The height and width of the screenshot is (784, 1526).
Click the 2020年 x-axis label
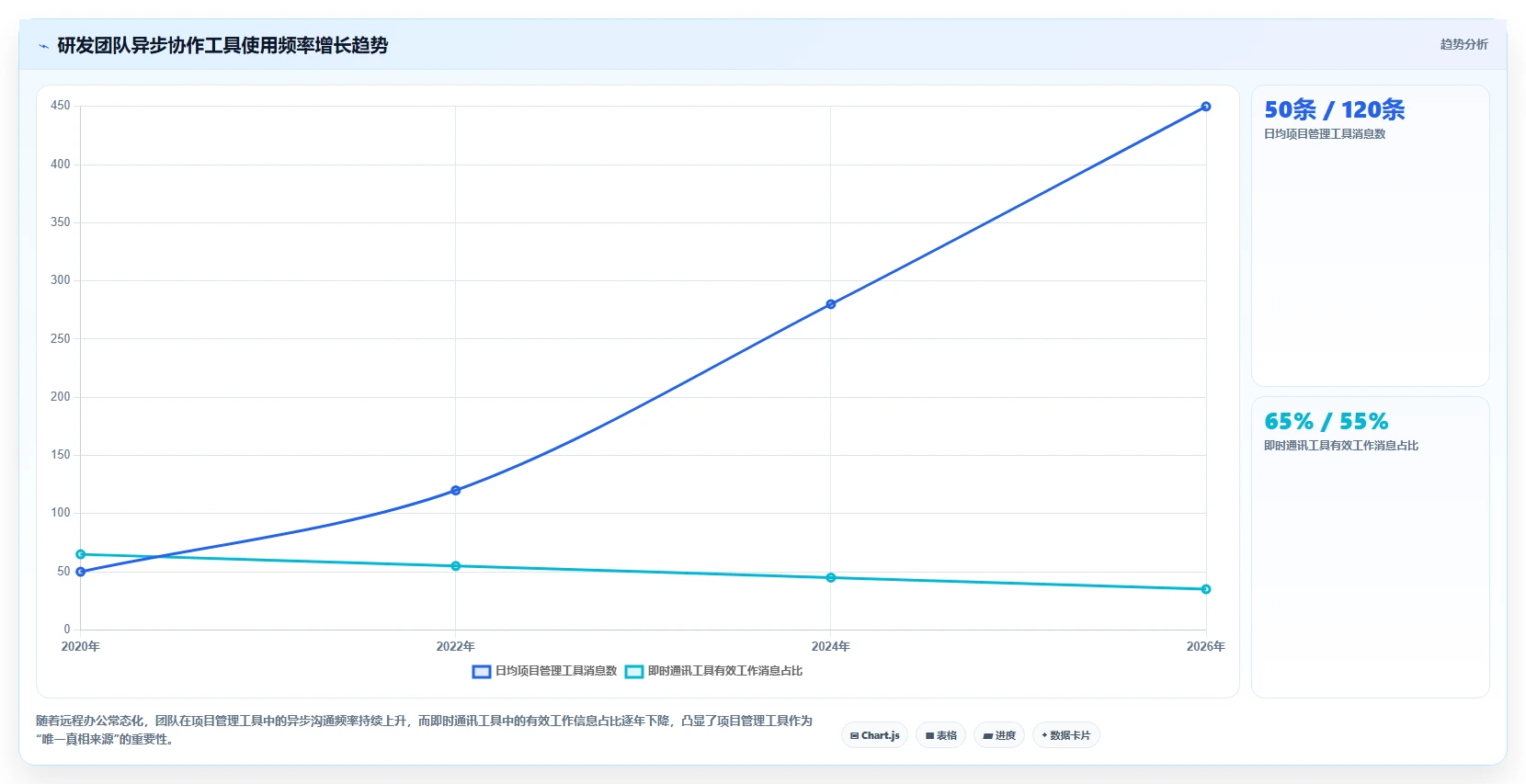81,647
